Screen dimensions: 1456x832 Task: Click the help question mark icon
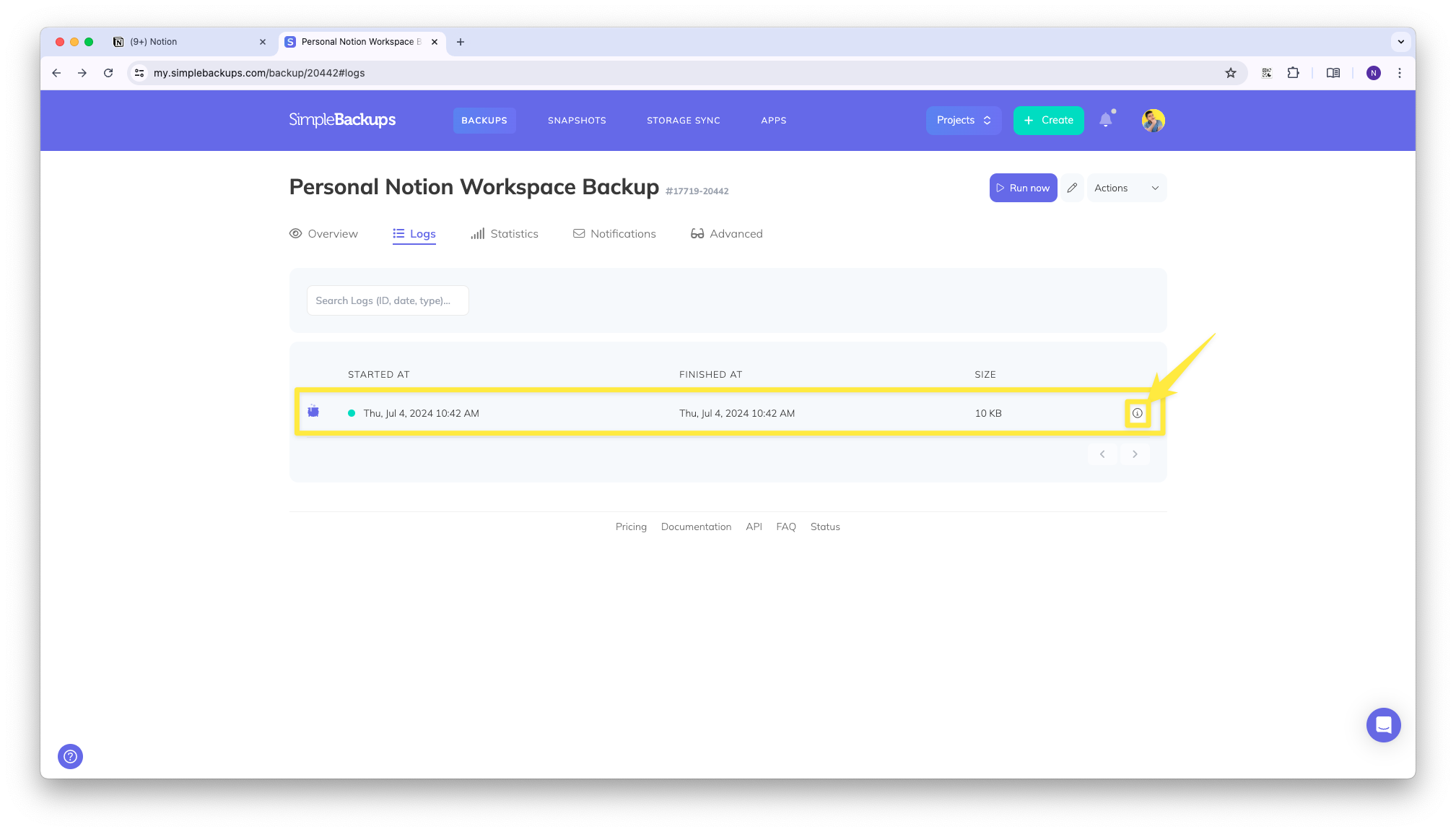coord(70,756)
